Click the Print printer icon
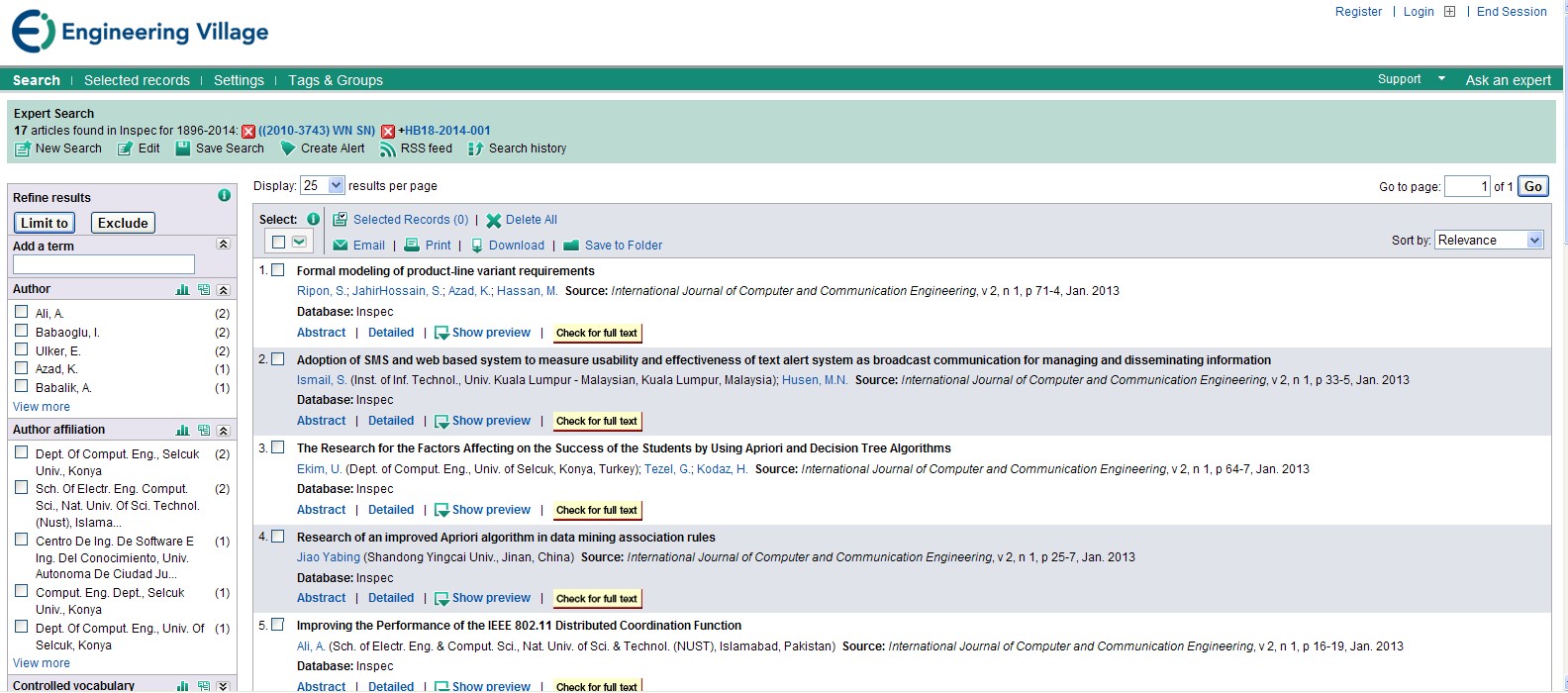The width and height of the screenshot is (1568, 693). [x=412, y=245]
